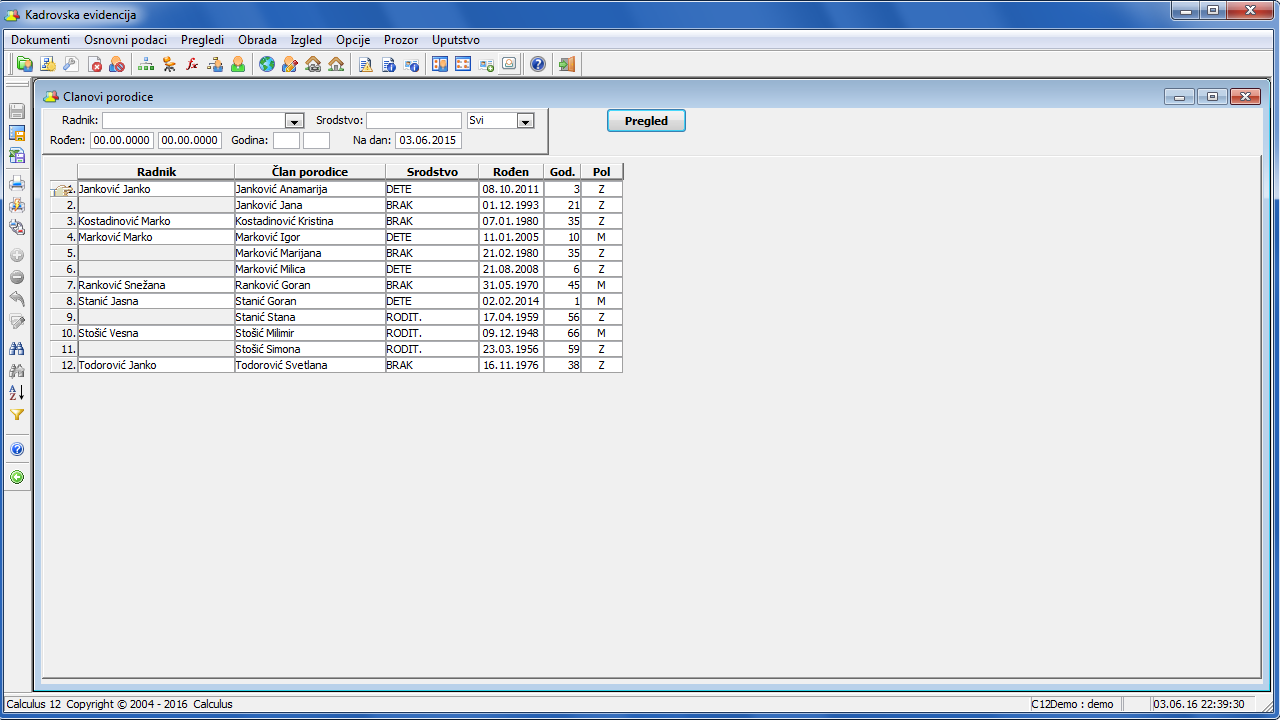Viewport: 1280px width, 720px height.
Task: Open the Svi dropdown list
Action: click(525, 121)
